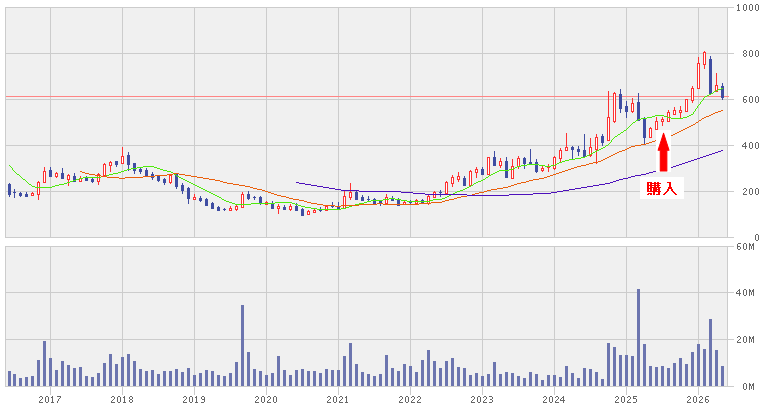Click the 2024 year label
764x407 pixels.
pos(554,400)
